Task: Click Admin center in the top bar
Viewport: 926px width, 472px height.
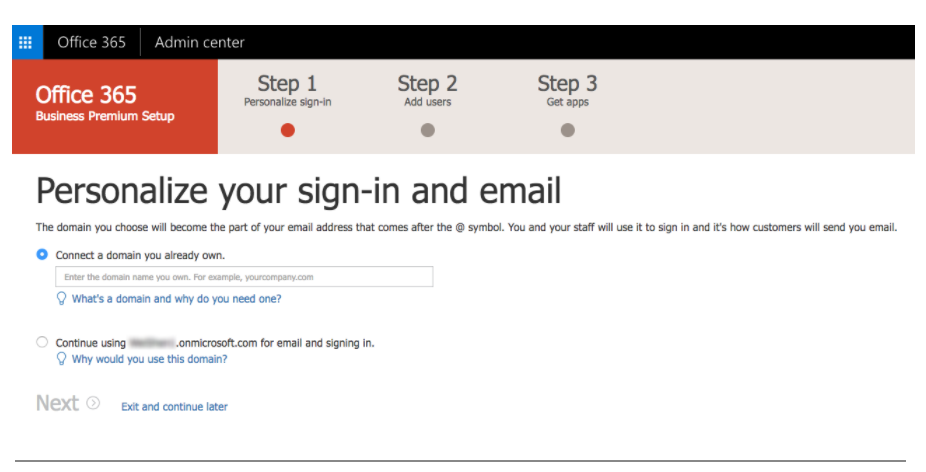Action: [200, 42]
